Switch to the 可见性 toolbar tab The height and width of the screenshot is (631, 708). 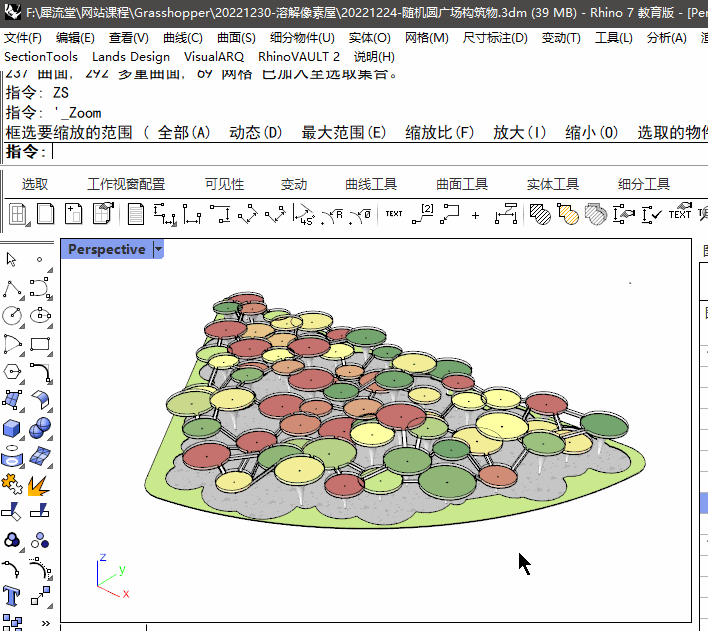click(225, 184)
